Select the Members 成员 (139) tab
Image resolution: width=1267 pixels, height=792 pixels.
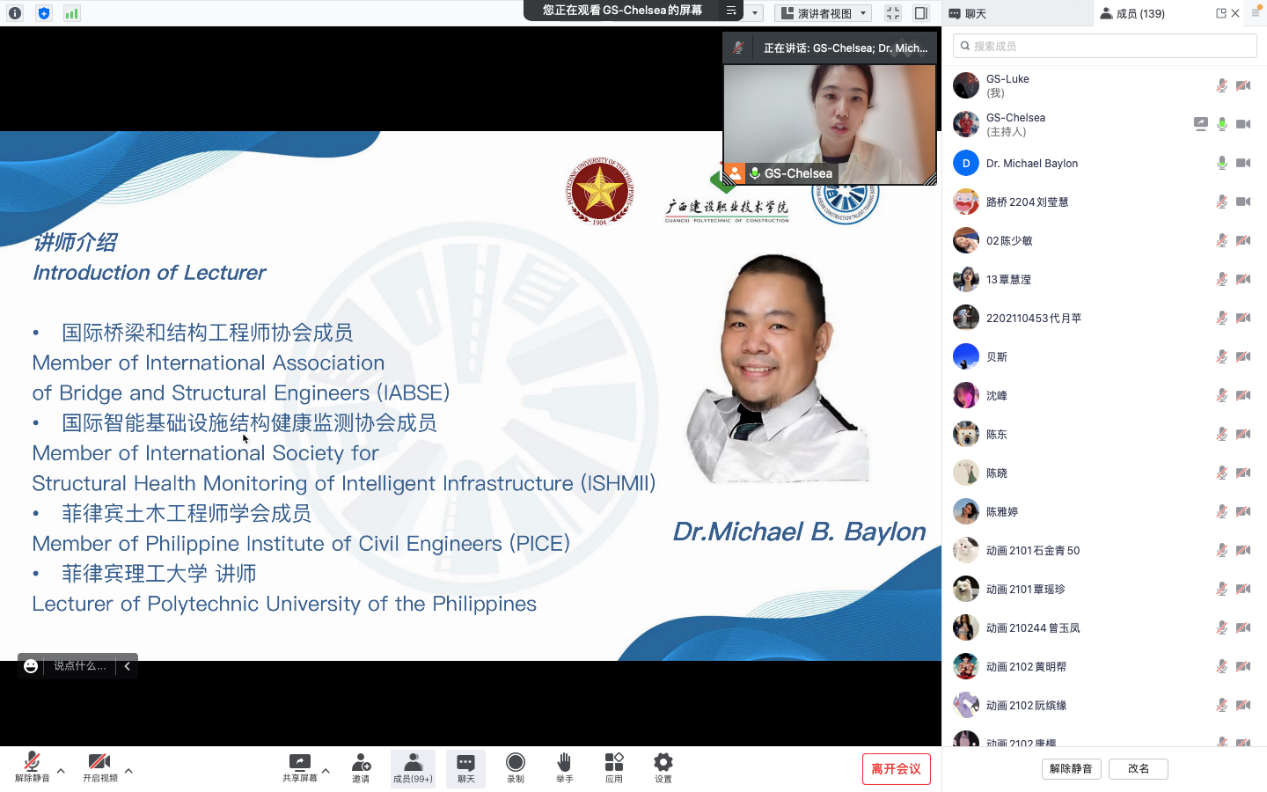point(1132,13)
